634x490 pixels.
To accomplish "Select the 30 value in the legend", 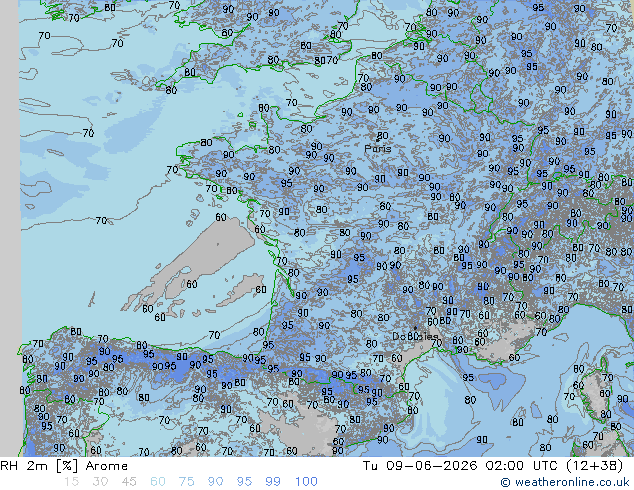I will pos(100,482).
